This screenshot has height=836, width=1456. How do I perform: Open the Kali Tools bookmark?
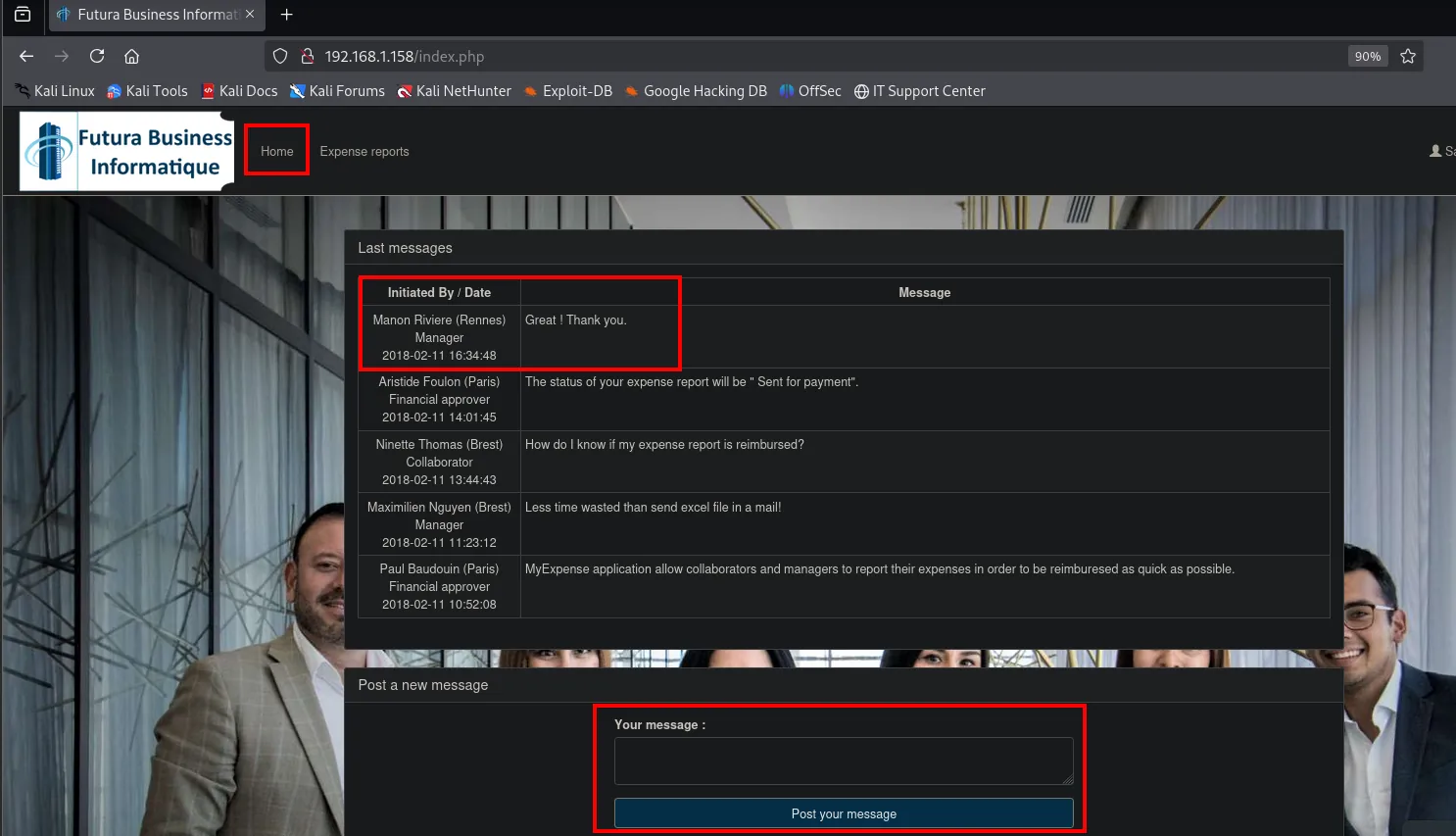click(x=147, y=91)
